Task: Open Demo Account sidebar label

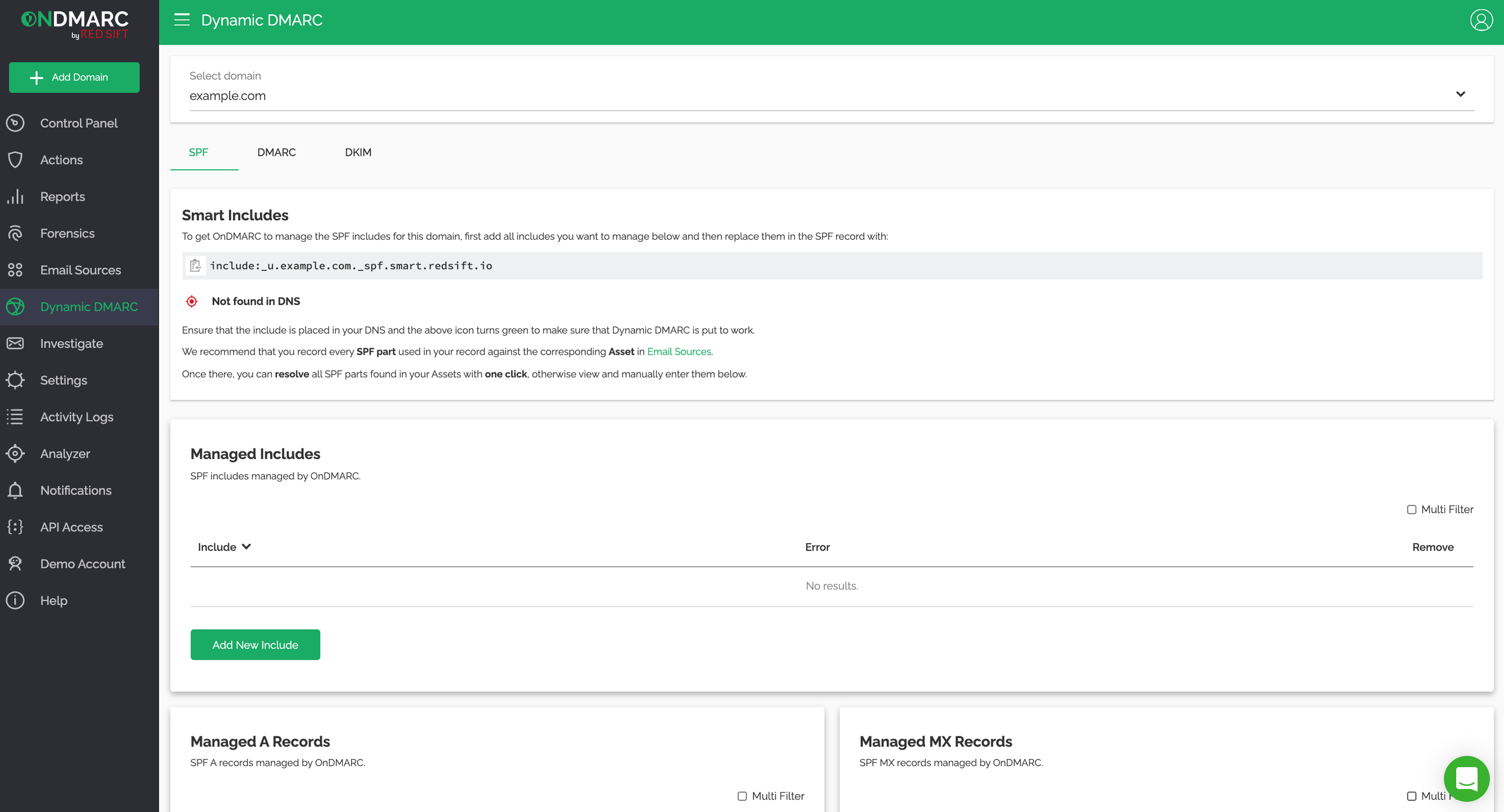Action: (x=82, y=564)
